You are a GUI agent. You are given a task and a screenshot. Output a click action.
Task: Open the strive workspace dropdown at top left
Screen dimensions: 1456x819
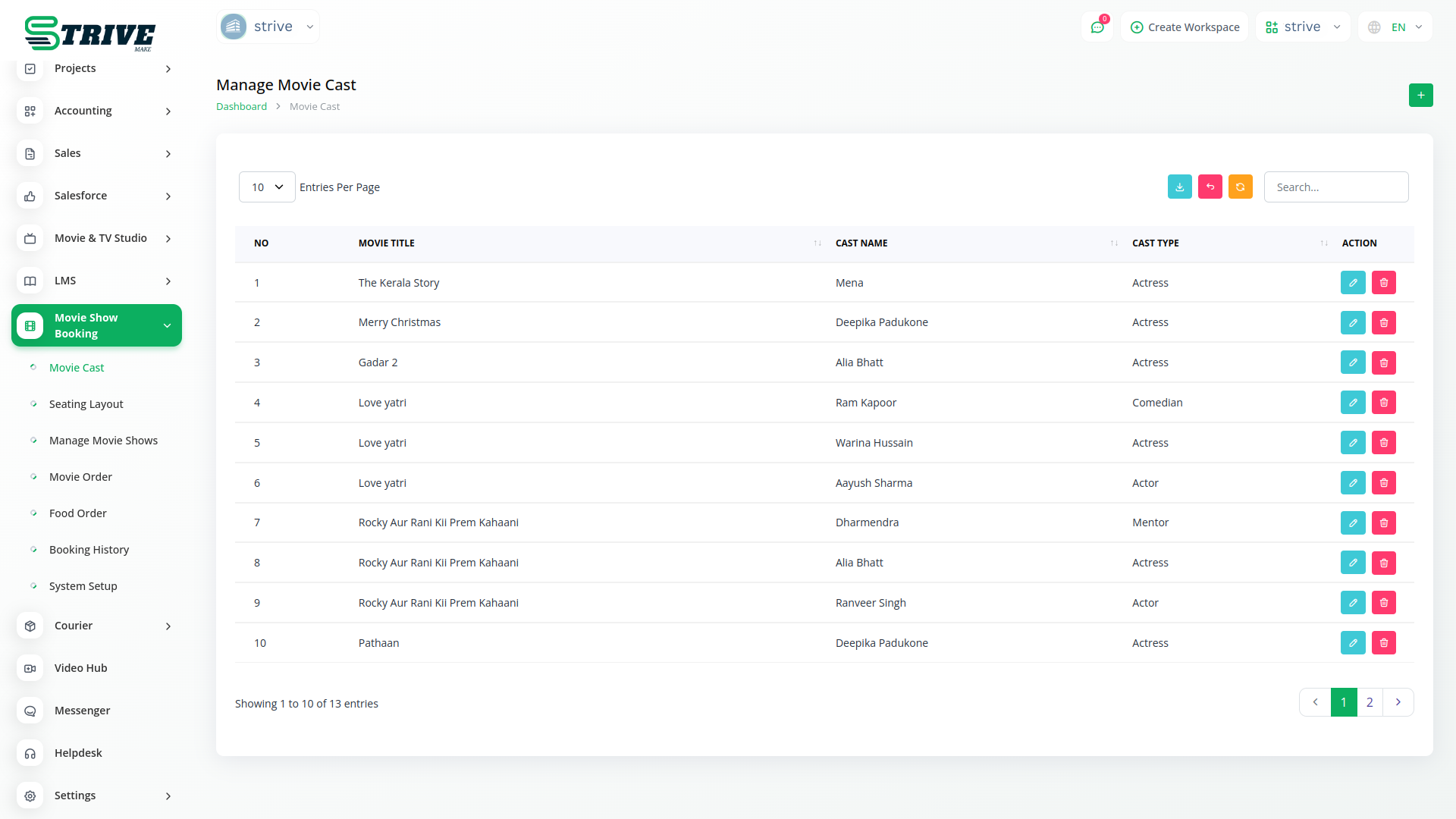[x=268, y=27]
